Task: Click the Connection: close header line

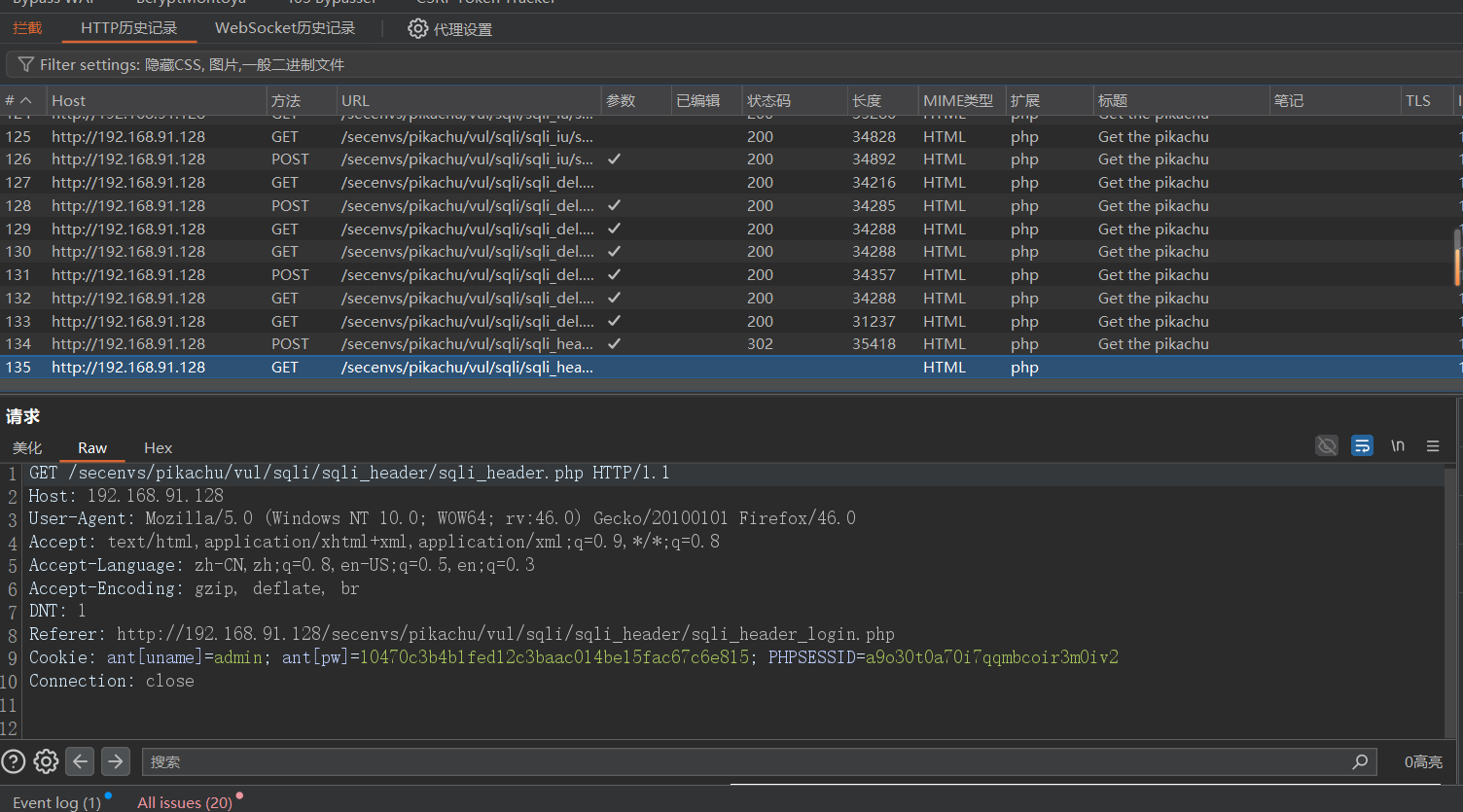Action: (x=112, y=681)
